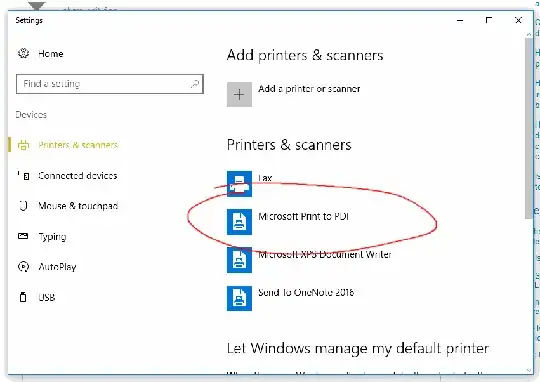This screenshot has height=382, width=540.
Task: Go to the Home settings label
Action: 51,54
